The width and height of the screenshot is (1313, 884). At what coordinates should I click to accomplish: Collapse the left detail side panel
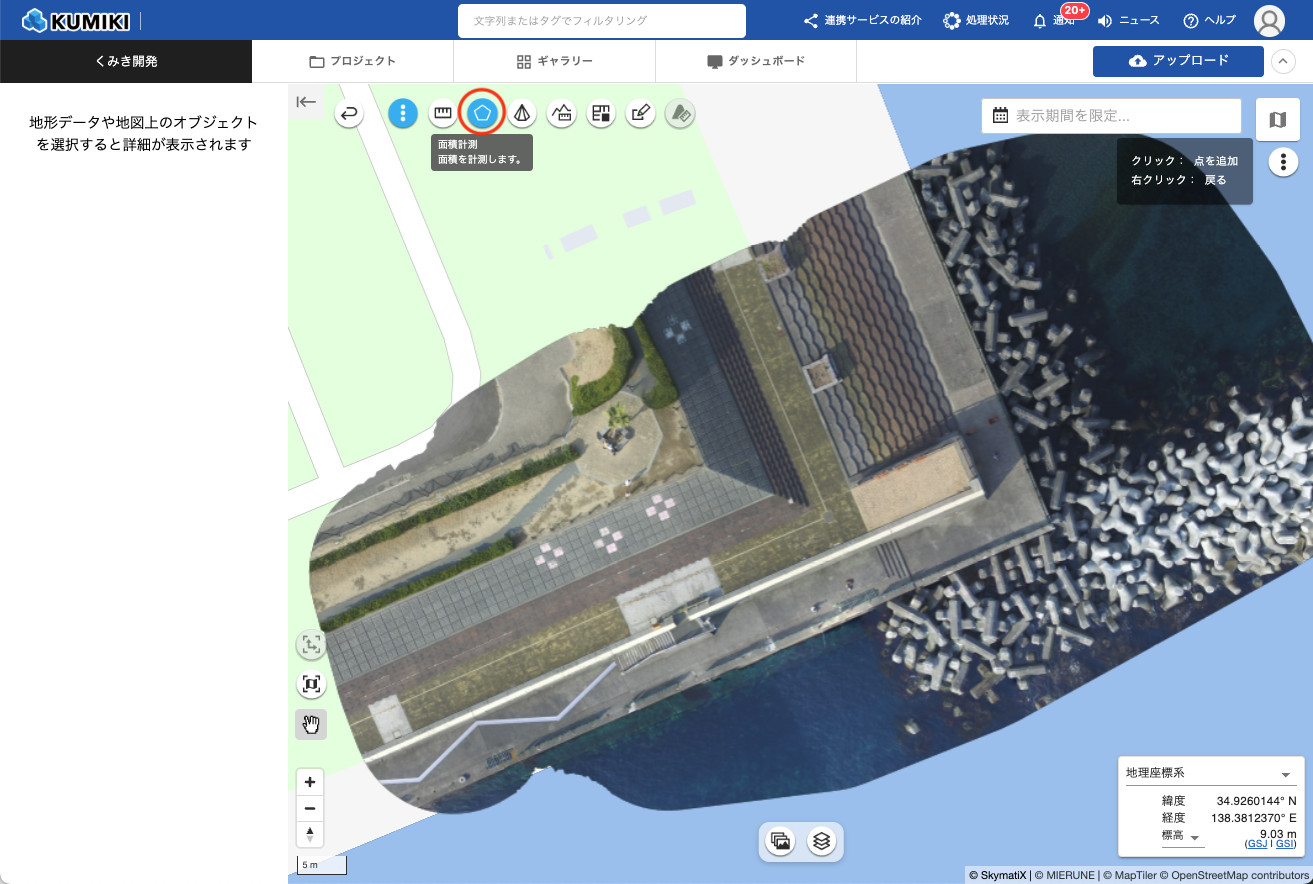click(306, 102)
